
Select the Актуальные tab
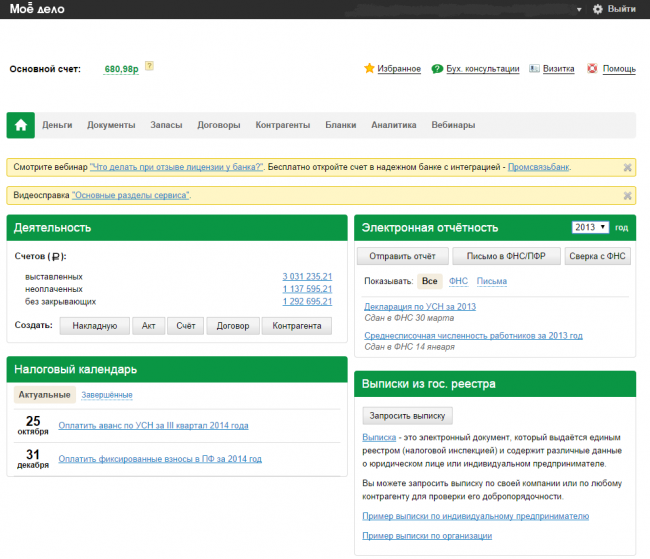click(45, 395)
